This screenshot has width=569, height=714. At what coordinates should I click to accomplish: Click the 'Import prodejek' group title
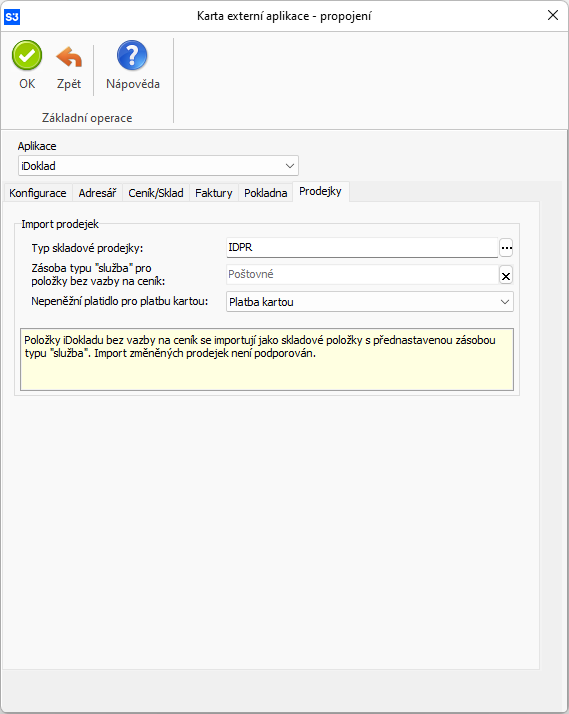(x=60, y=224)
